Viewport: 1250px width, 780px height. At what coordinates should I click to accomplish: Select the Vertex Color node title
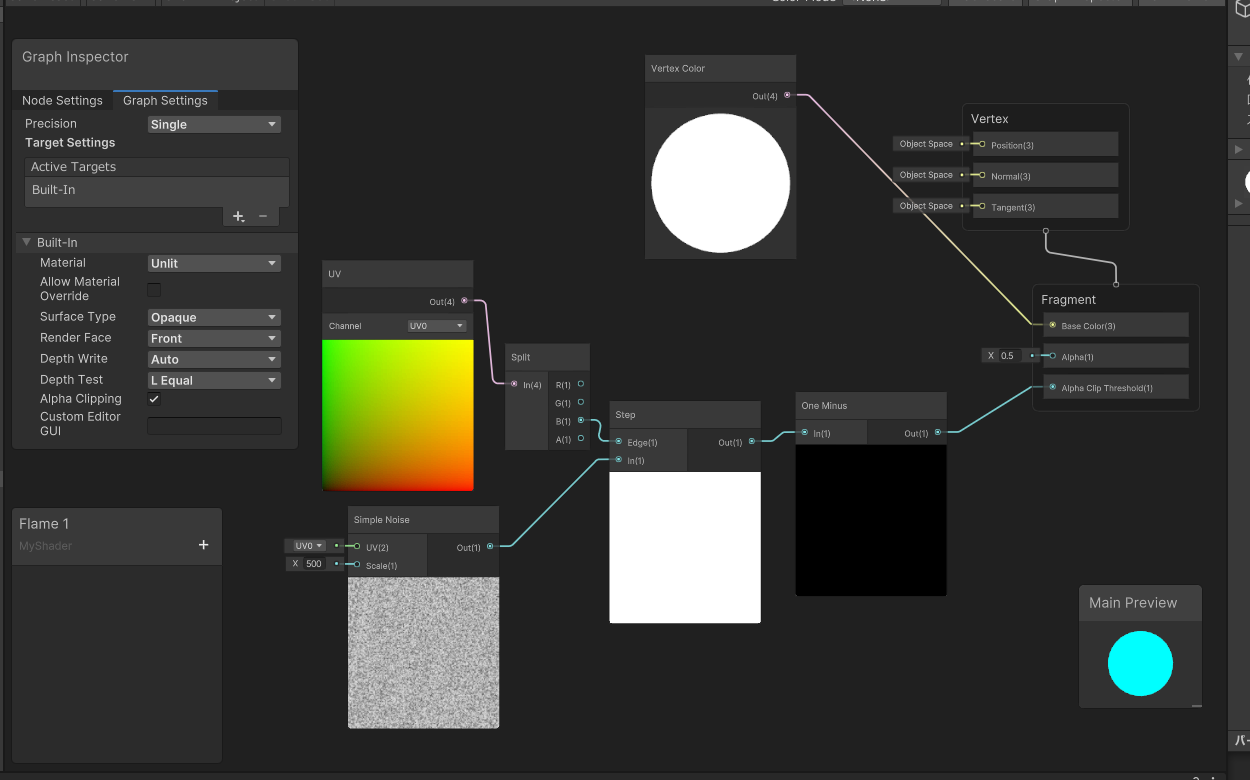pyautogui.click(x=678, y=68)
